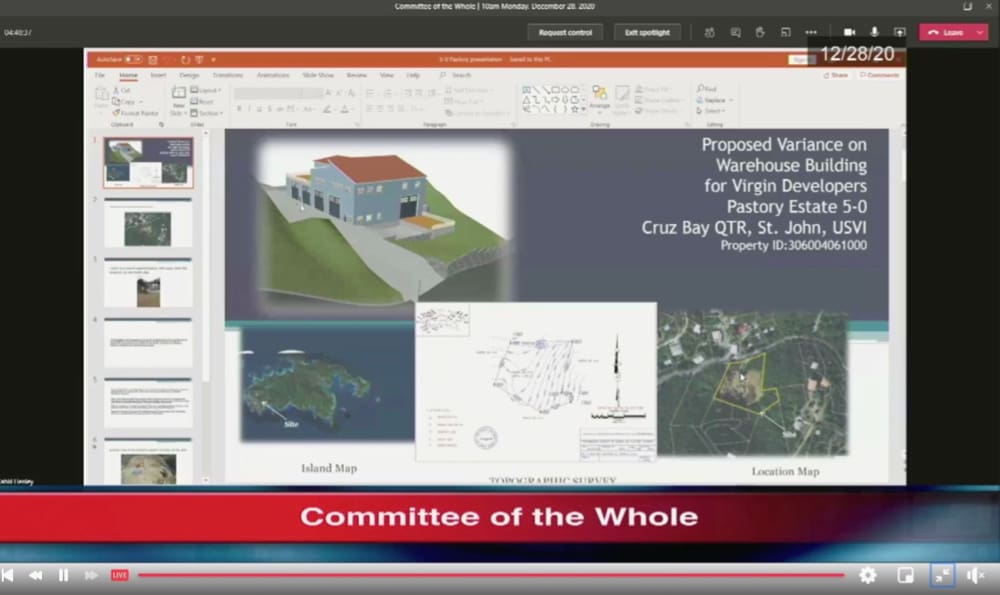
Task: Leave the Teams meeting
Action: [946, 33]
